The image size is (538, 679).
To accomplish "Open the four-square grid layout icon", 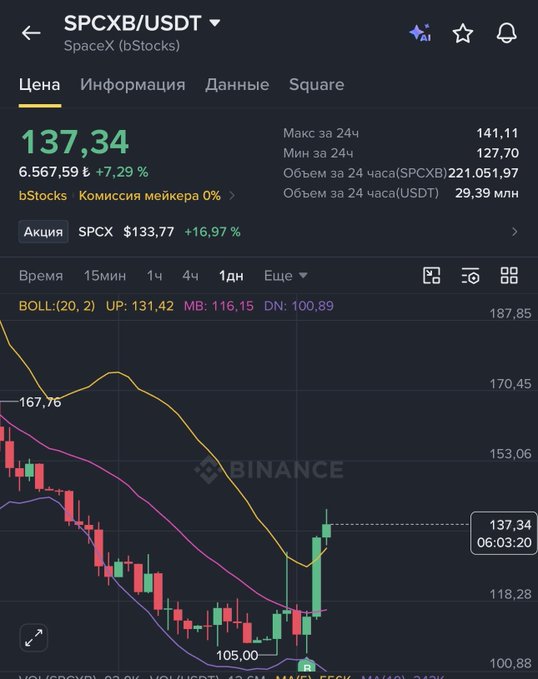I will [x=509, y=275].
